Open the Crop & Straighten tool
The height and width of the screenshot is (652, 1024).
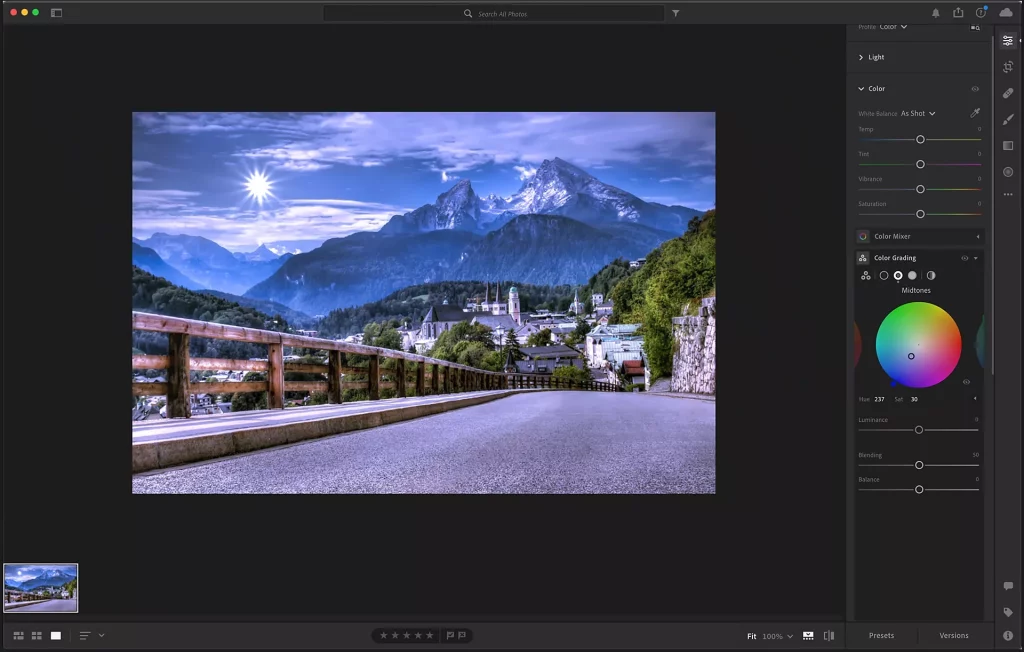tap(1008, 67)
